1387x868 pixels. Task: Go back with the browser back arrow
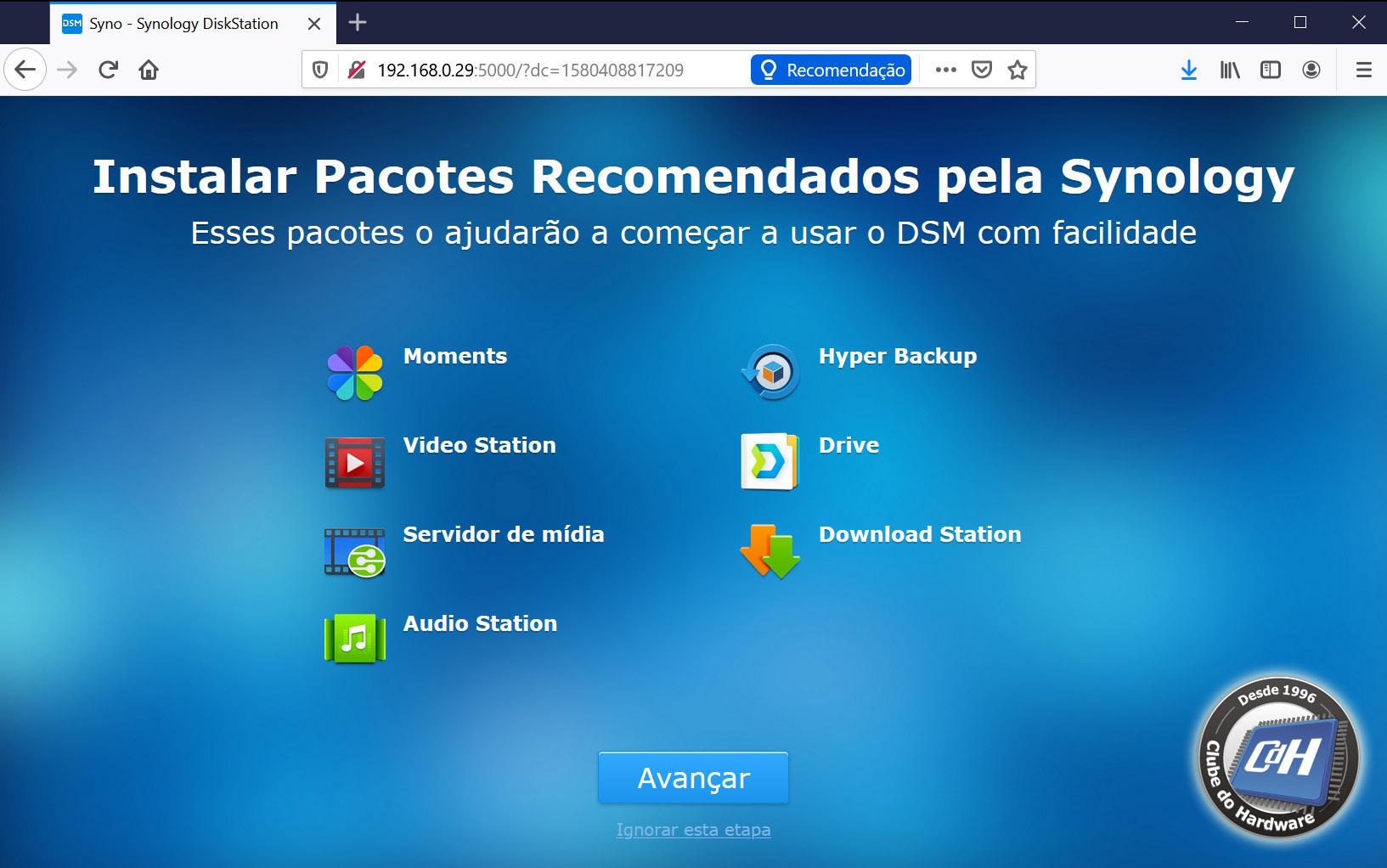[x=25, y=70]
